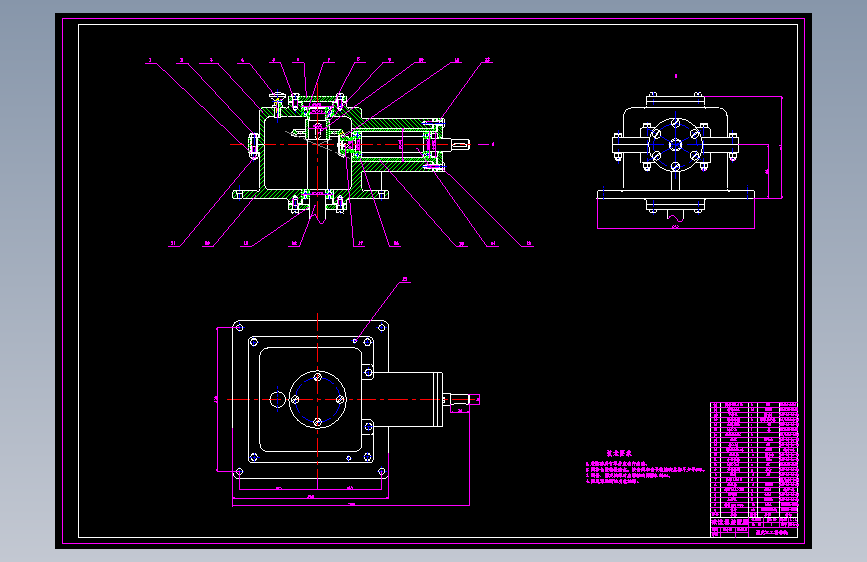
Task: Select the sectional front view of the gearbox
Action: (x=351, y=158)
